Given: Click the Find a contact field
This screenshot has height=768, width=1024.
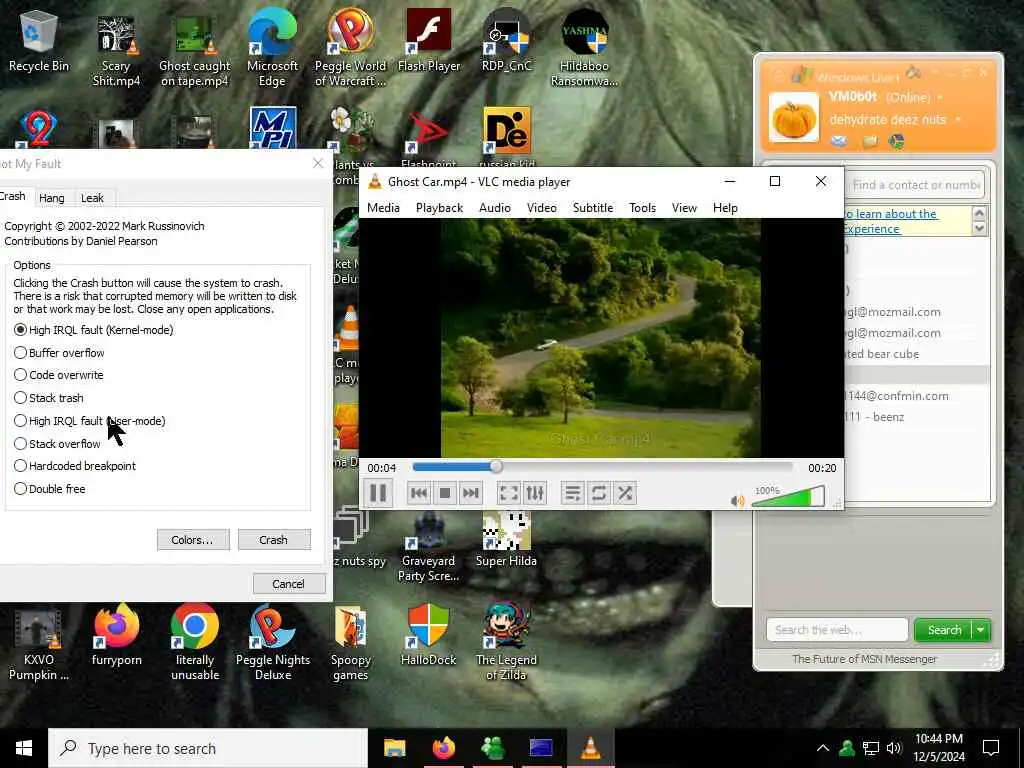Looking at the screenshot, I should click(914, 185).
